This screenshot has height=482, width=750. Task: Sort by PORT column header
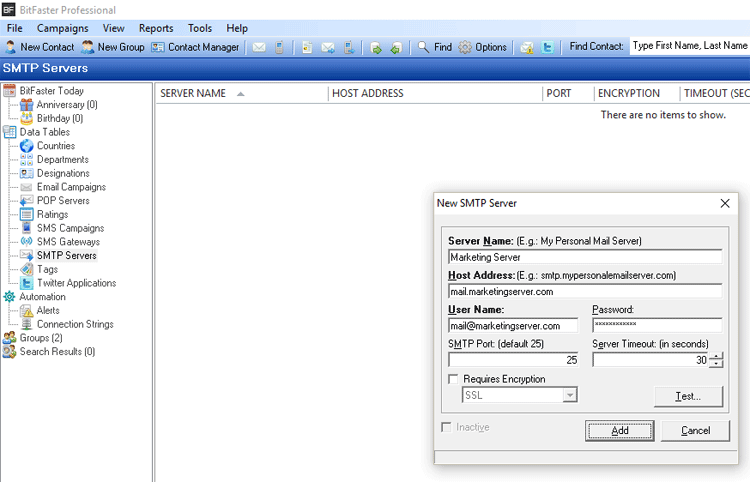(x=568, y=93)
